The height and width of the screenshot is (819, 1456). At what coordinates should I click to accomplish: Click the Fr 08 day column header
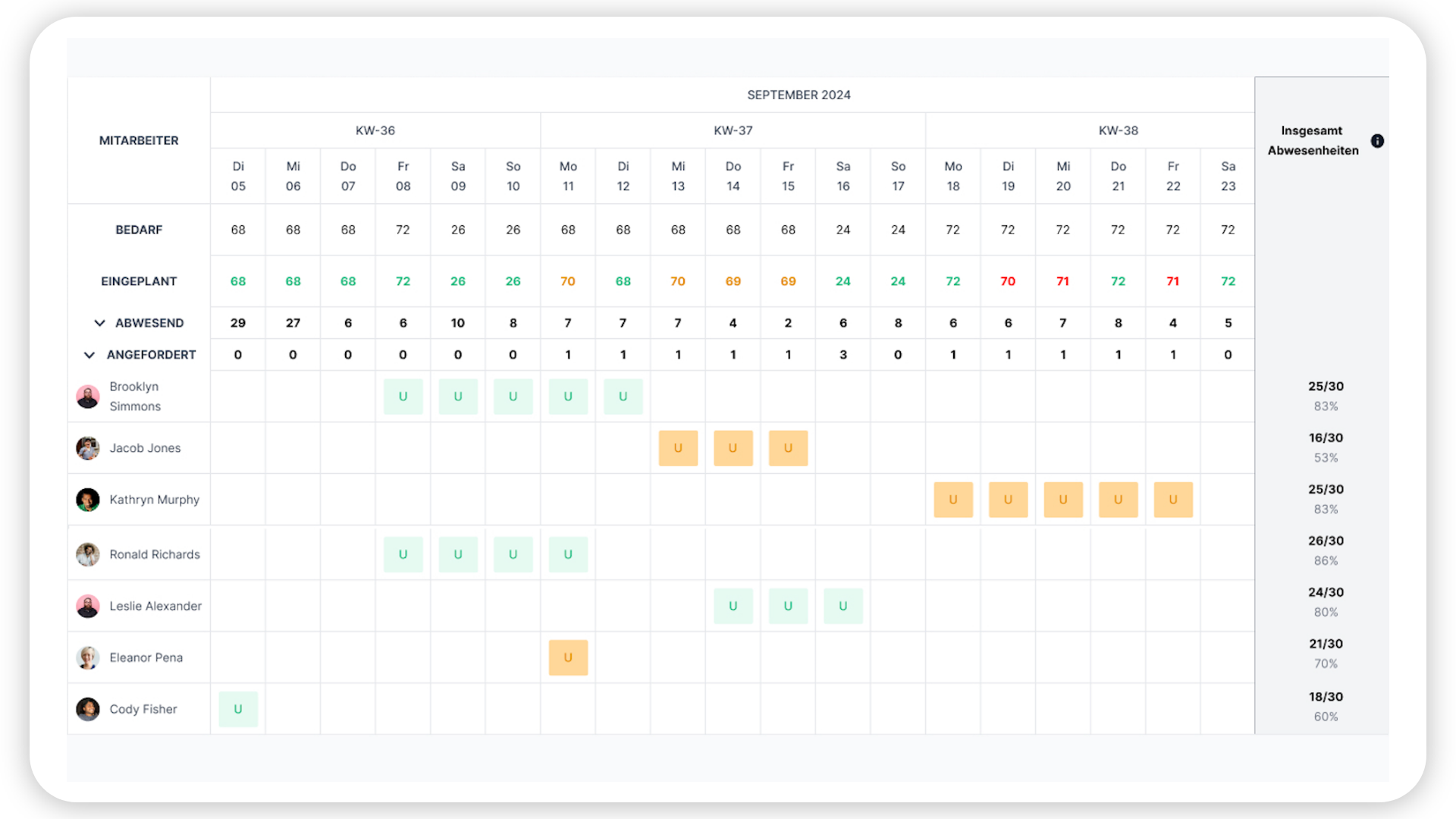(x=403, y=176)
